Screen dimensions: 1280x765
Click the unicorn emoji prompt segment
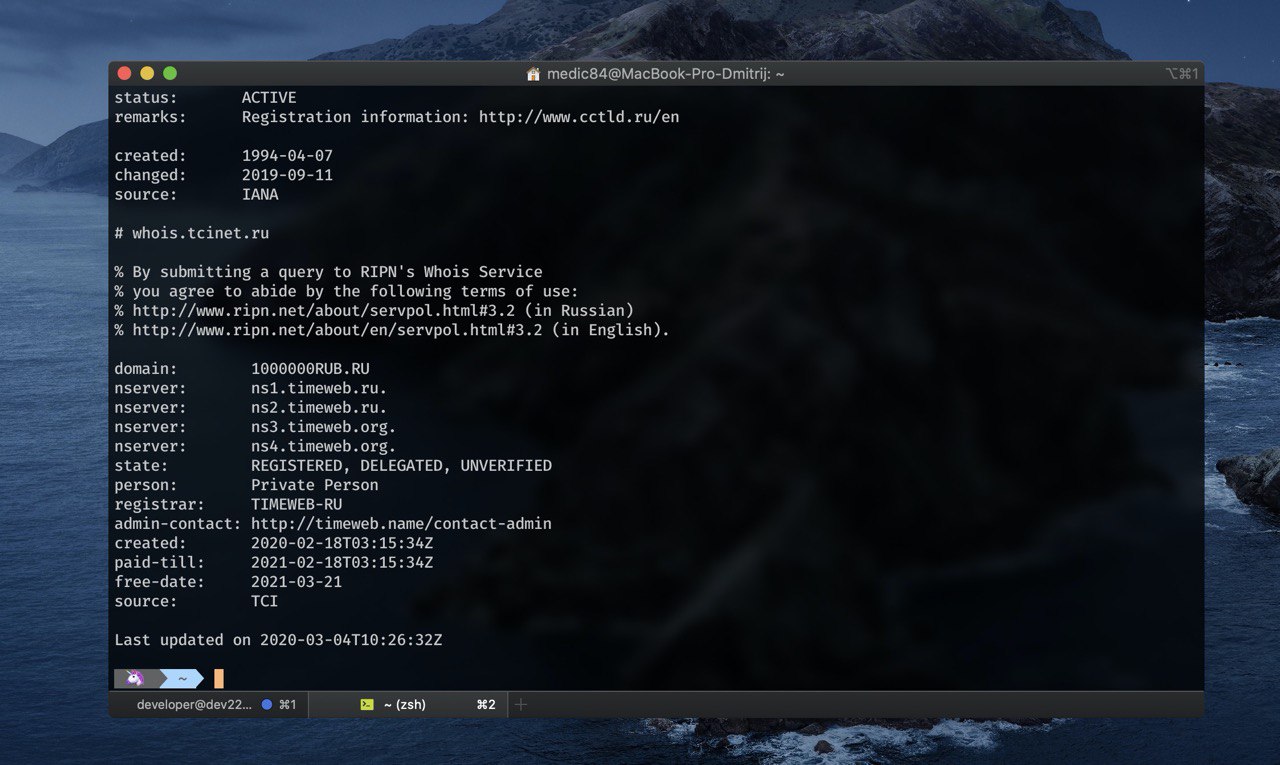point(134,679)
